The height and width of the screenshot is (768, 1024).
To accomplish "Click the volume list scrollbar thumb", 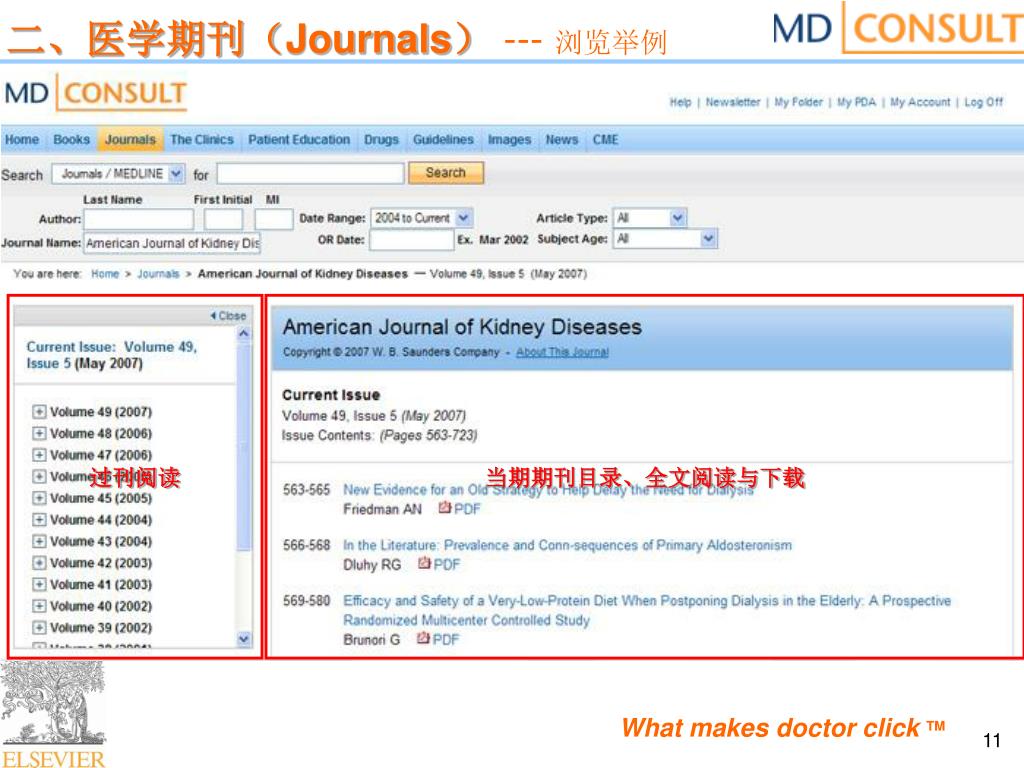I will pos(244,447).
